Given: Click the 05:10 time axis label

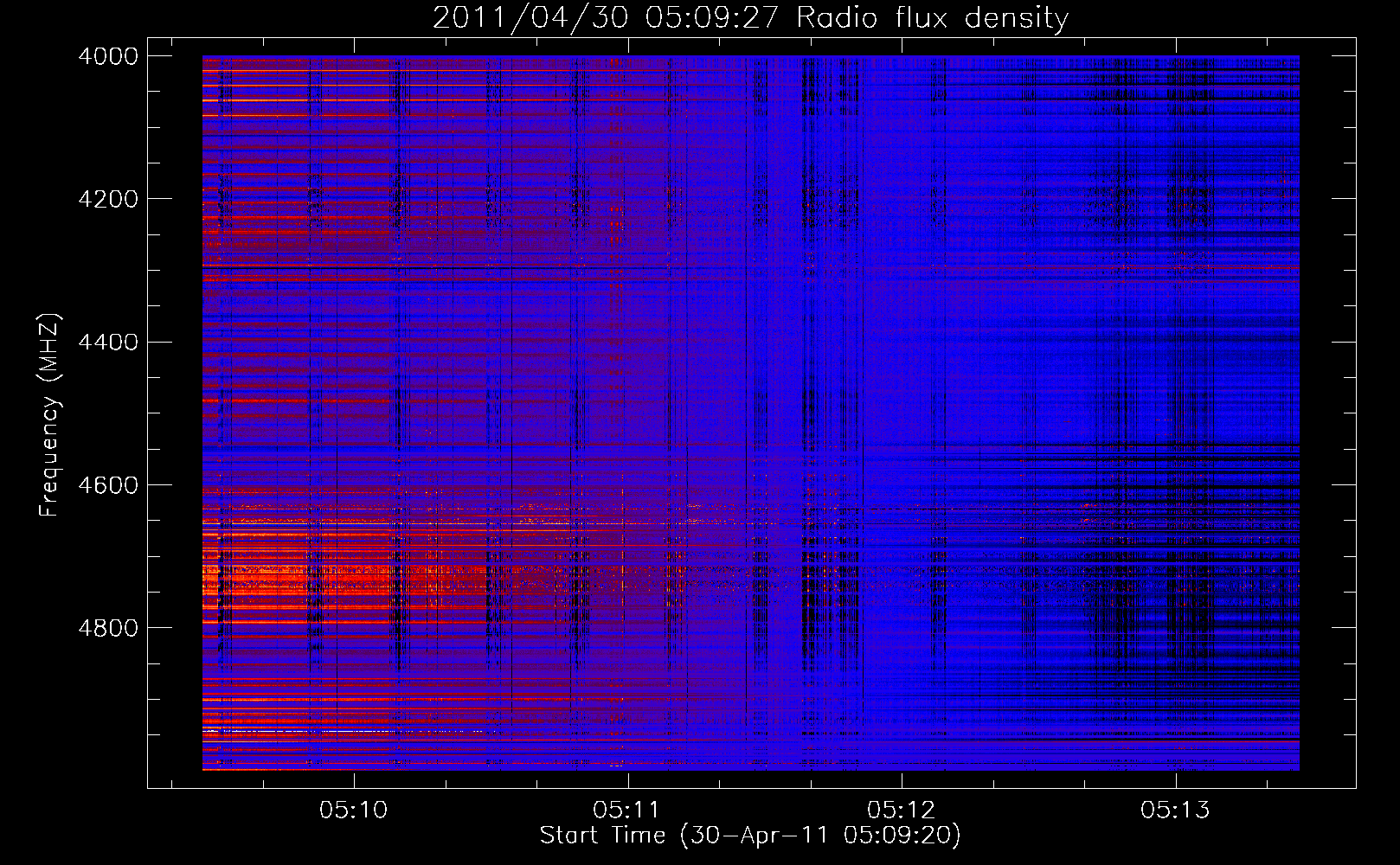Looking at the screenshot, I should click(354, 811).
